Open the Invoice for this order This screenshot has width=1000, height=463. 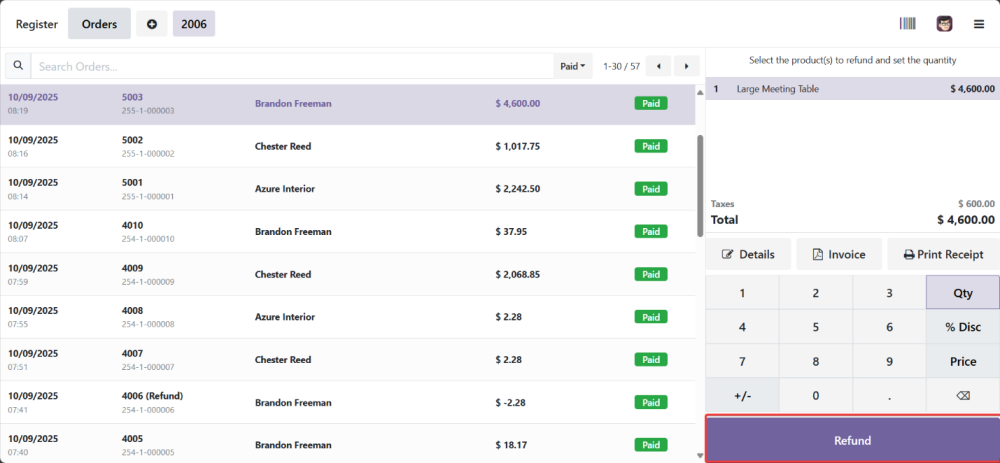tap(838, 254)
